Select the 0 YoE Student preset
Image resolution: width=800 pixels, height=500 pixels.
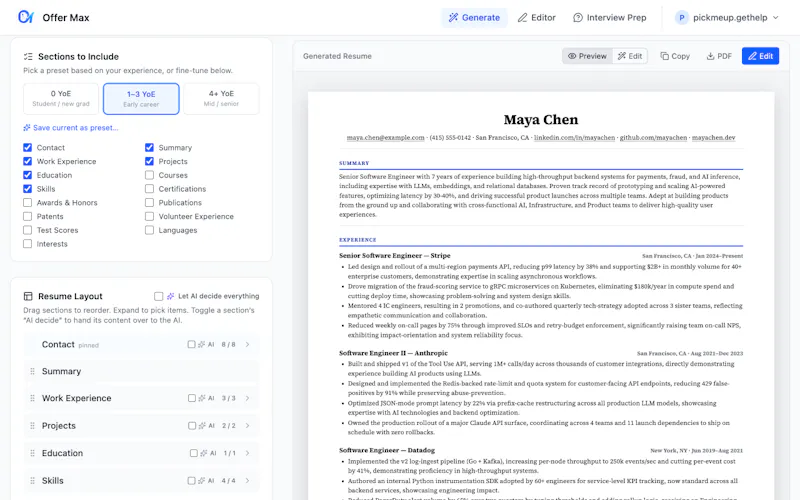tap(61, 98)
